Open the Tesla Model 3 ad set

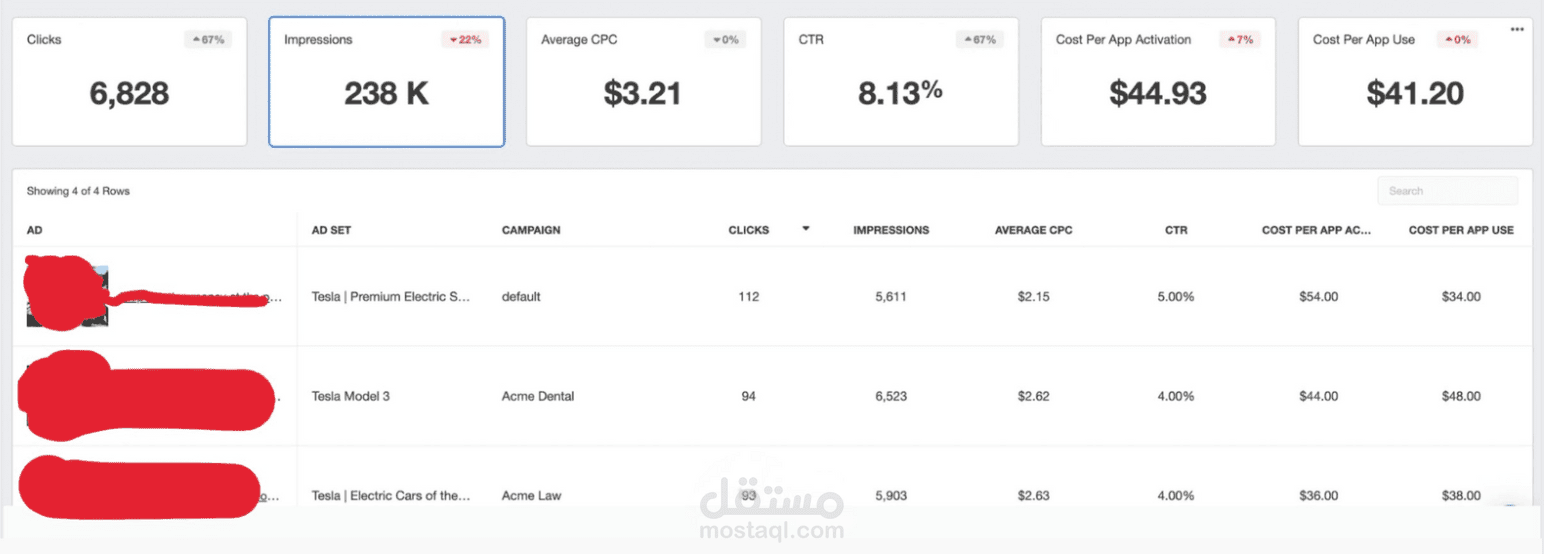[x=351, y=396]
